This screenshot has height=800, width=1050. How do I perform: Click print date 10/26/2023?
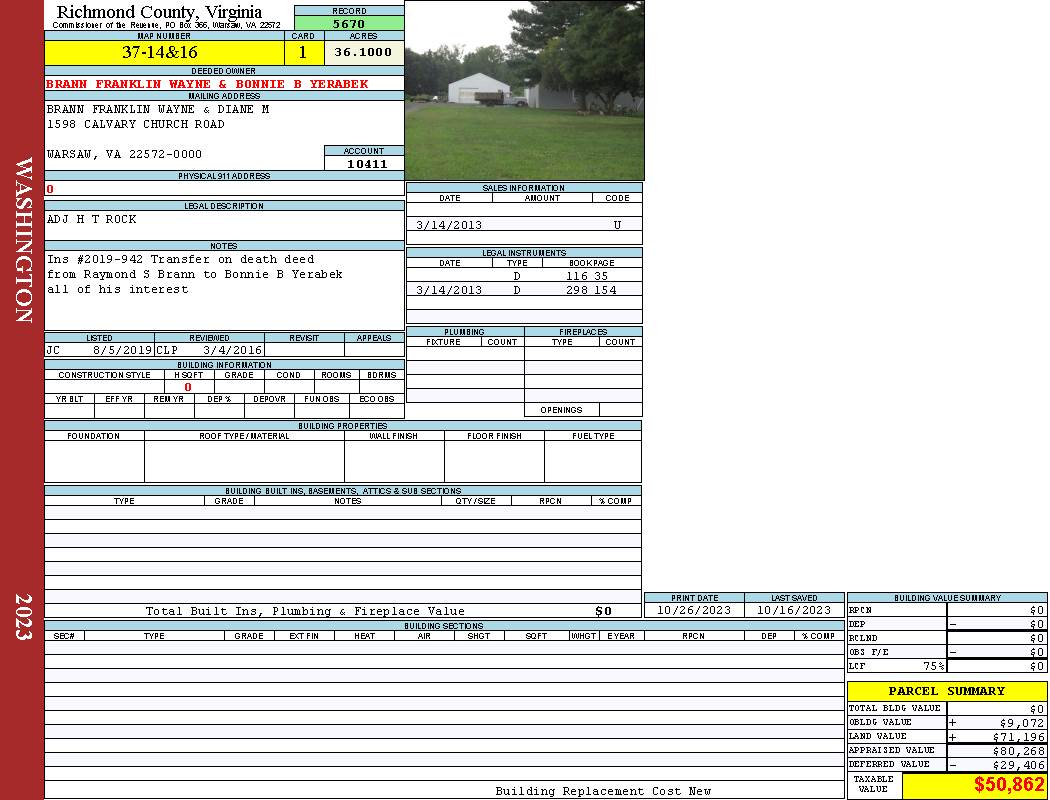tap(694, 610)
